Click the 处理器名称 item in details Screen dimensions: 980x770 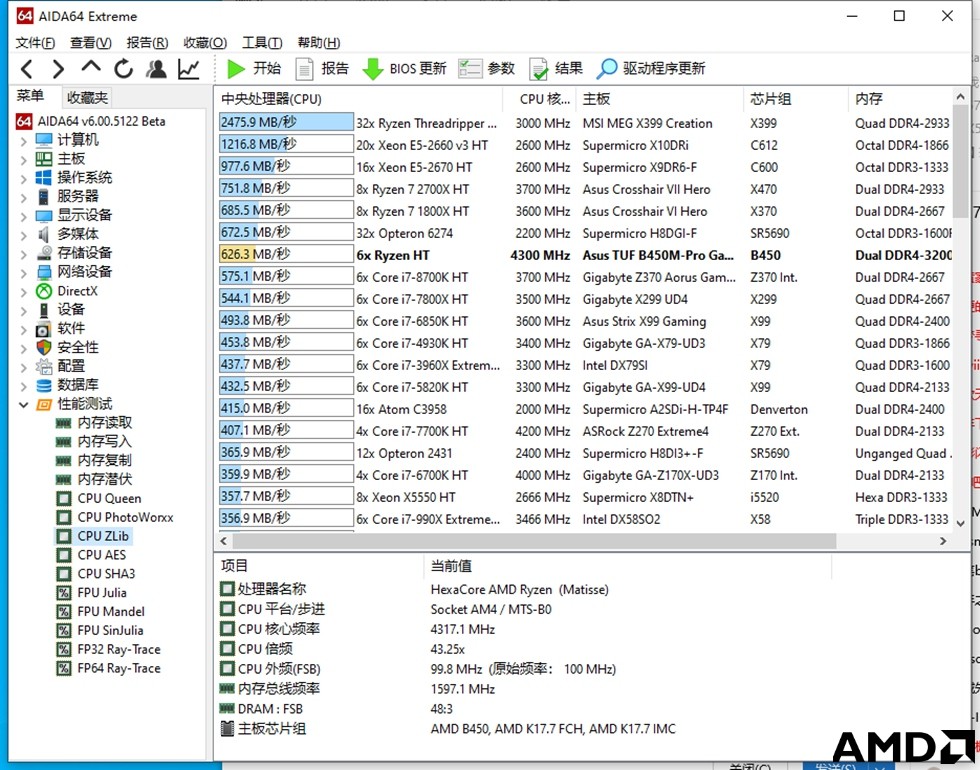(264, 589)
